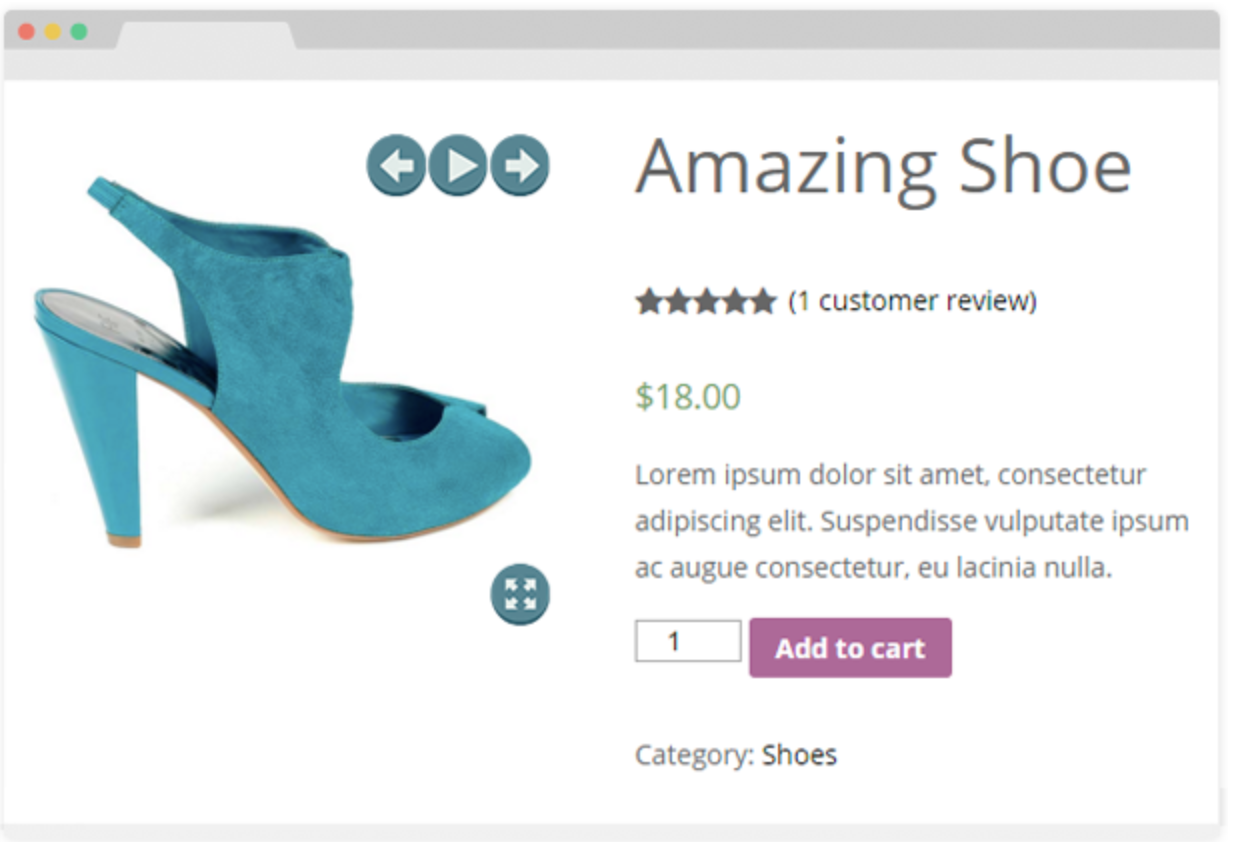Select the blank browser tab
Viewport: 1234px width, 842px height.
[x=207, y=34]
